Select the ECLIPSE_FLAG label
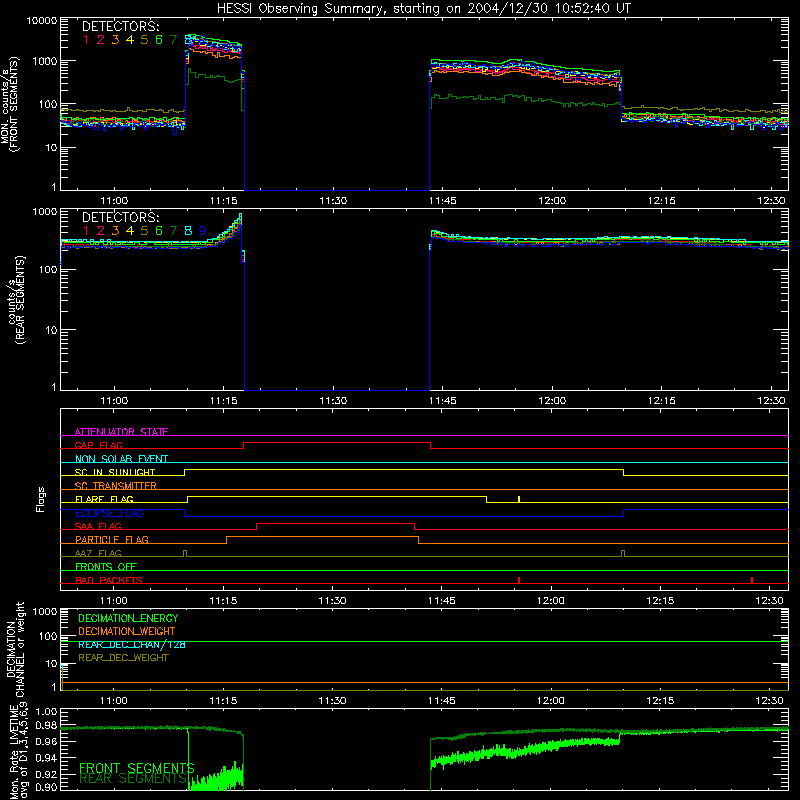Screen dimensions: 800x800 click(109, 513)
